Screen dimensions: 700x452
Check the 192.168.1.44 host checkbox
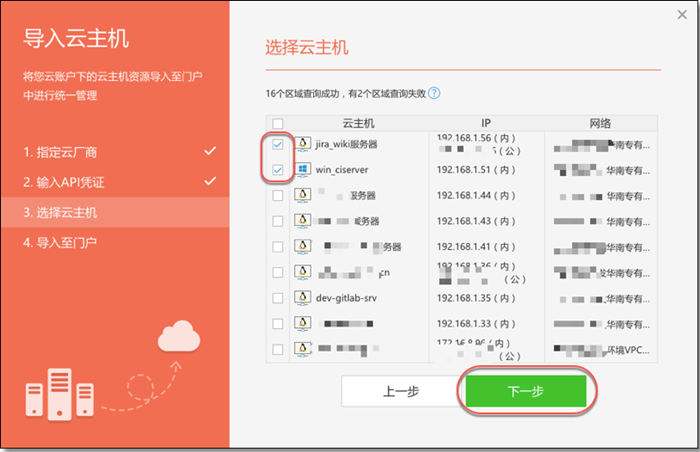pyautogui.click(x=278, y=196)
